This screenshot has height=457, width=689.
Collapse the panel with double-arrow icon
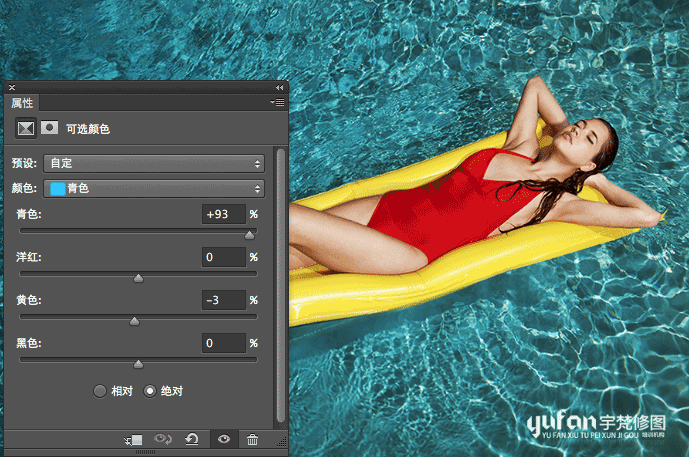(x=279, y=88)
